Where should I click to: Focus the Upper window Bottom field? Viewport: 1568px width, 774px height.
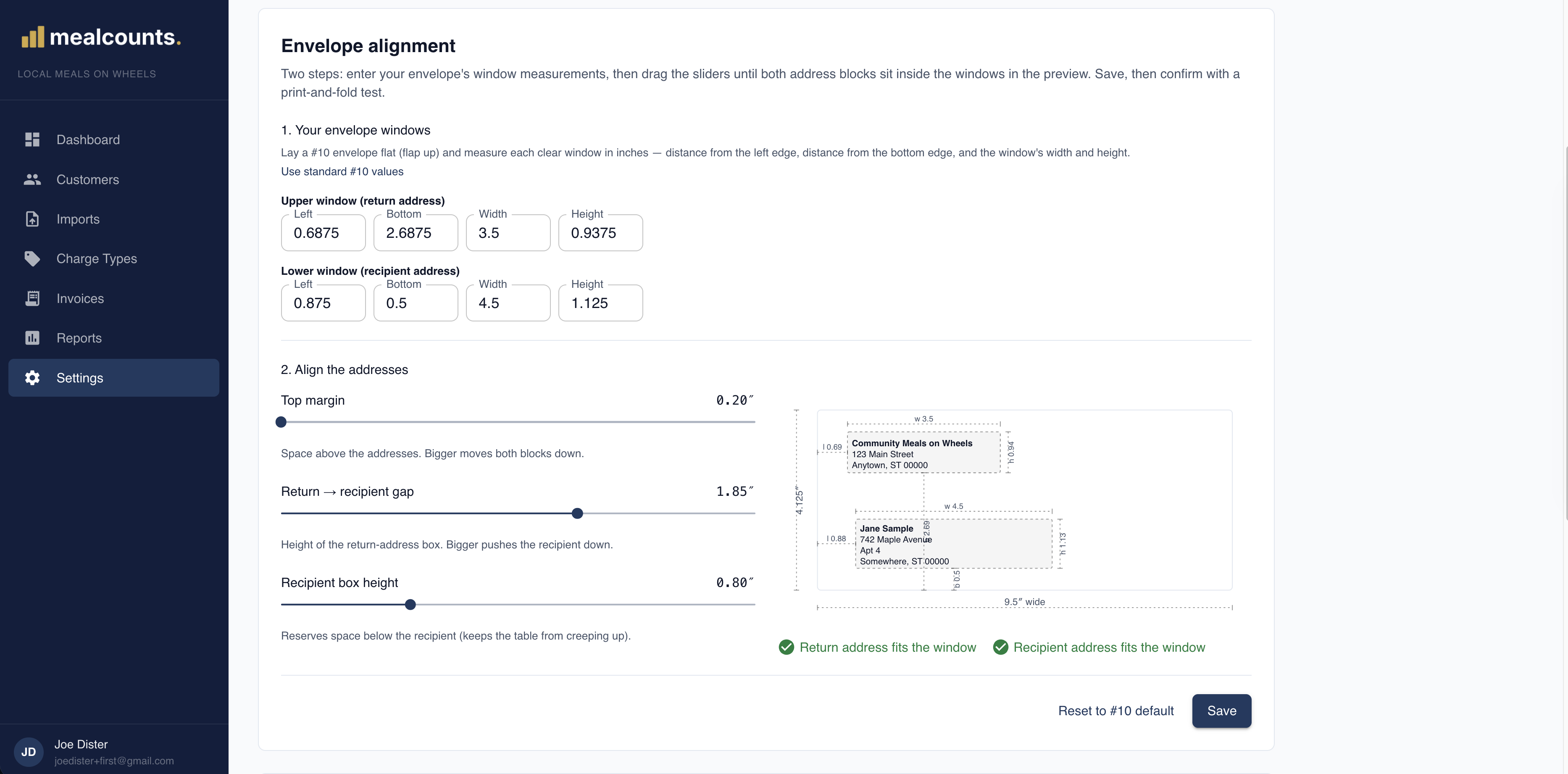click(x=416, y=233)
